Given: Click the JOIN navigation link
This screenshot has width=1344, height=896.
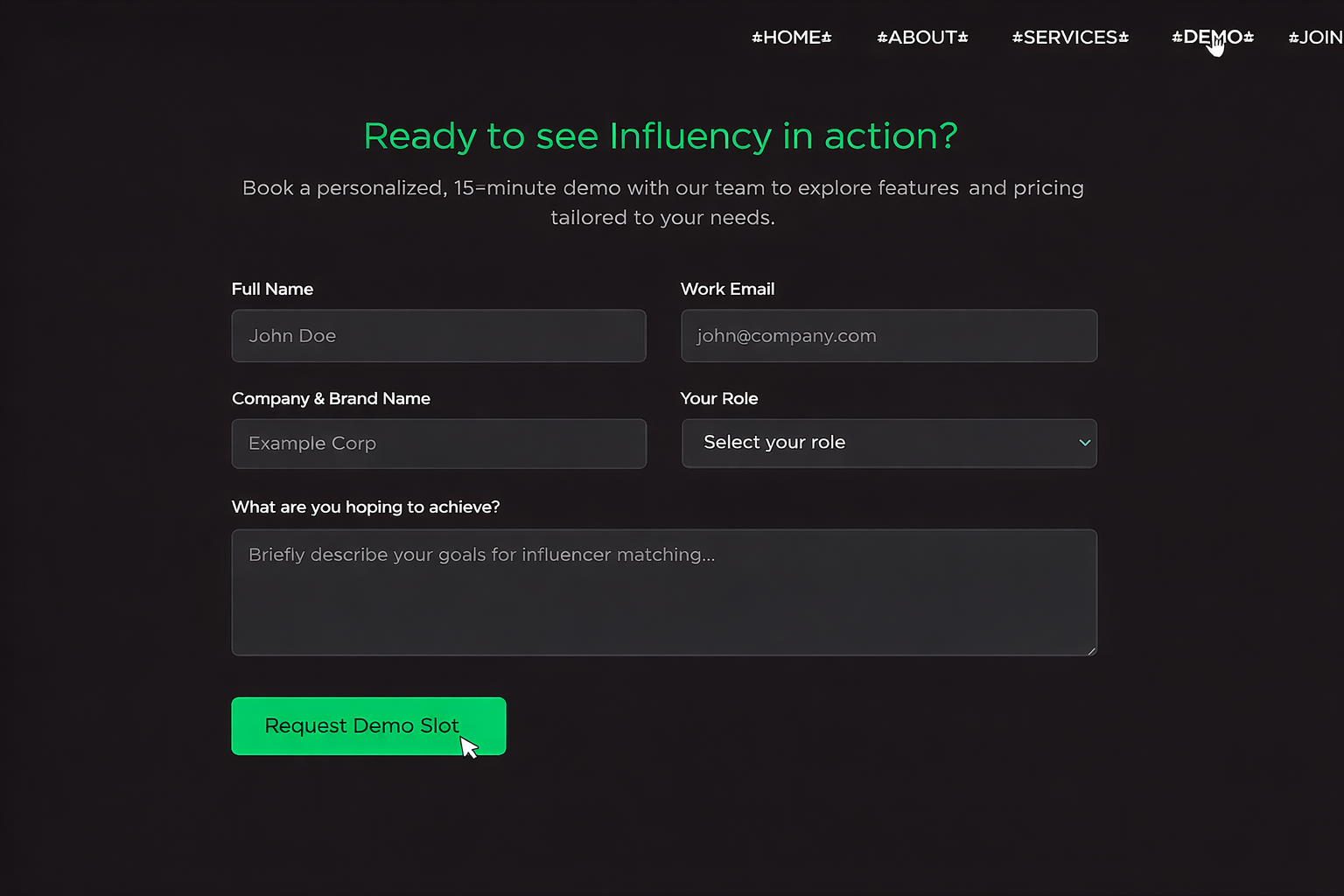Looking at the screenshot, I should coord(1317,38).
